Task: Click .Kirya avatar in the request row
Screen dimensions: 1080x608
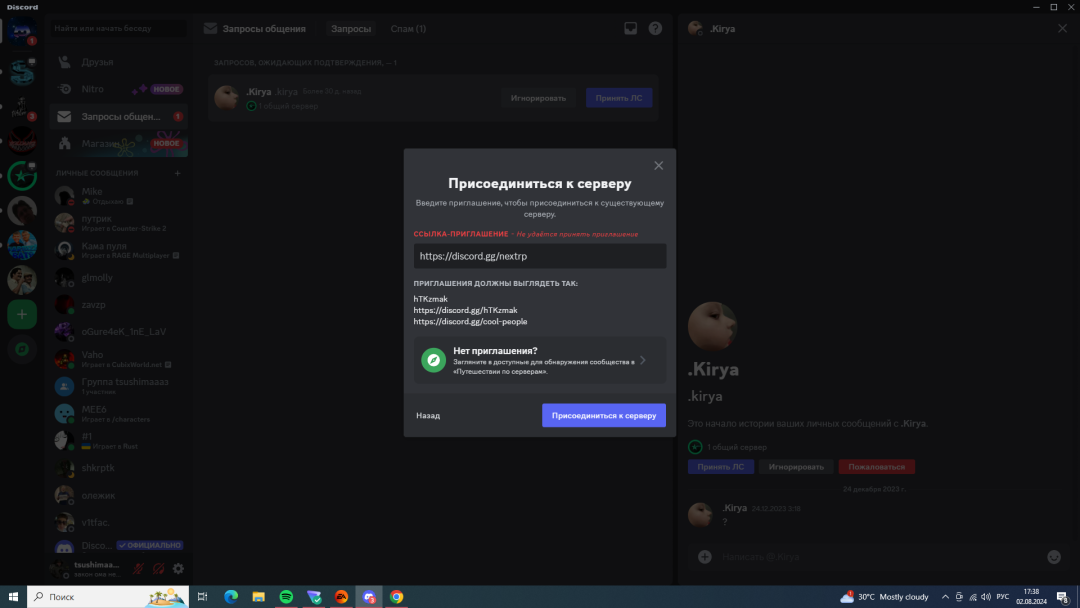Action: click(227, 97)
